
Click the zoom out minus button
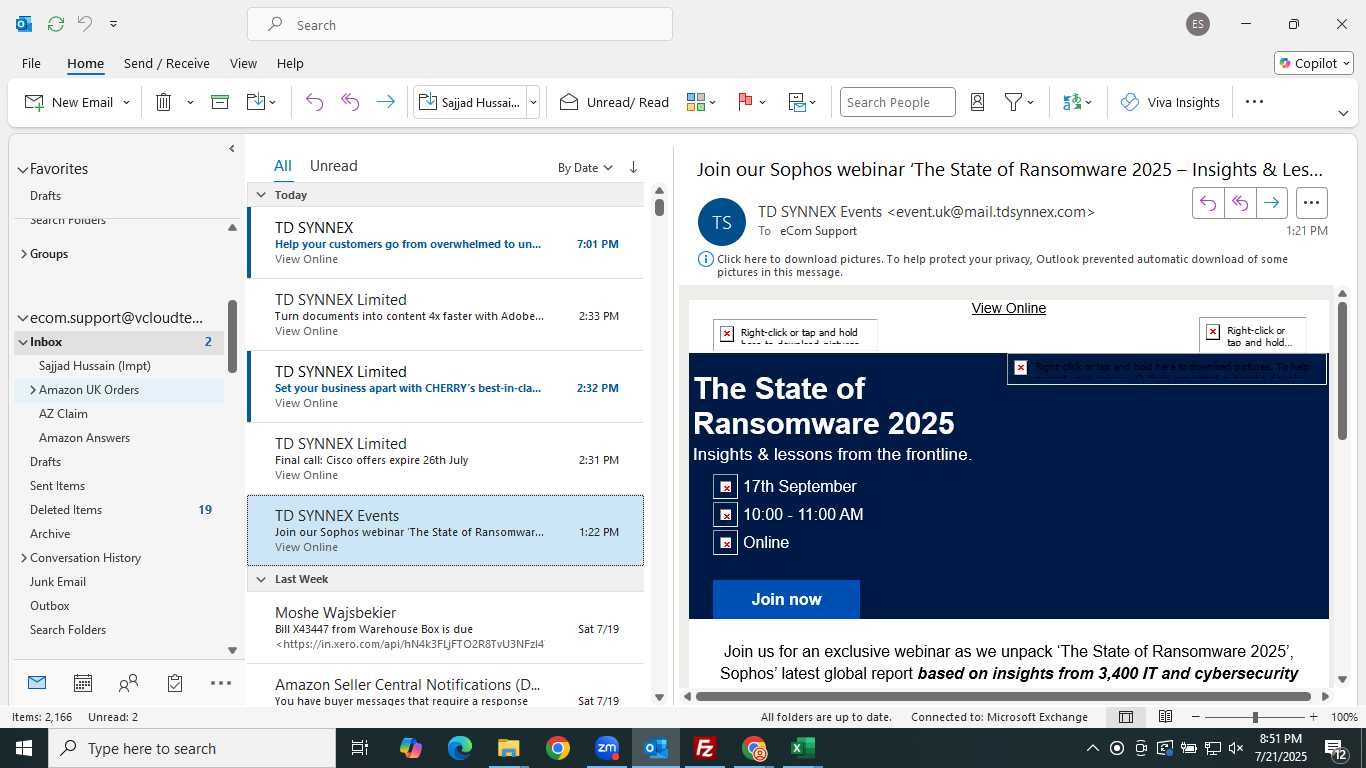click(1195, 717)
